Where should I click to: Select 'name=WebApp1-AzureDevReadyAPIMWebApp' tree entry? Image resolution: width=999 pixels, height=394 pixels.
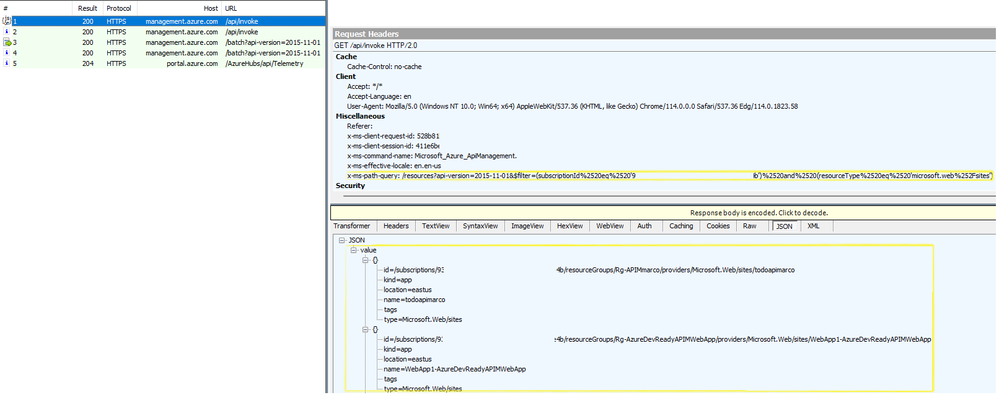(455, 369)
